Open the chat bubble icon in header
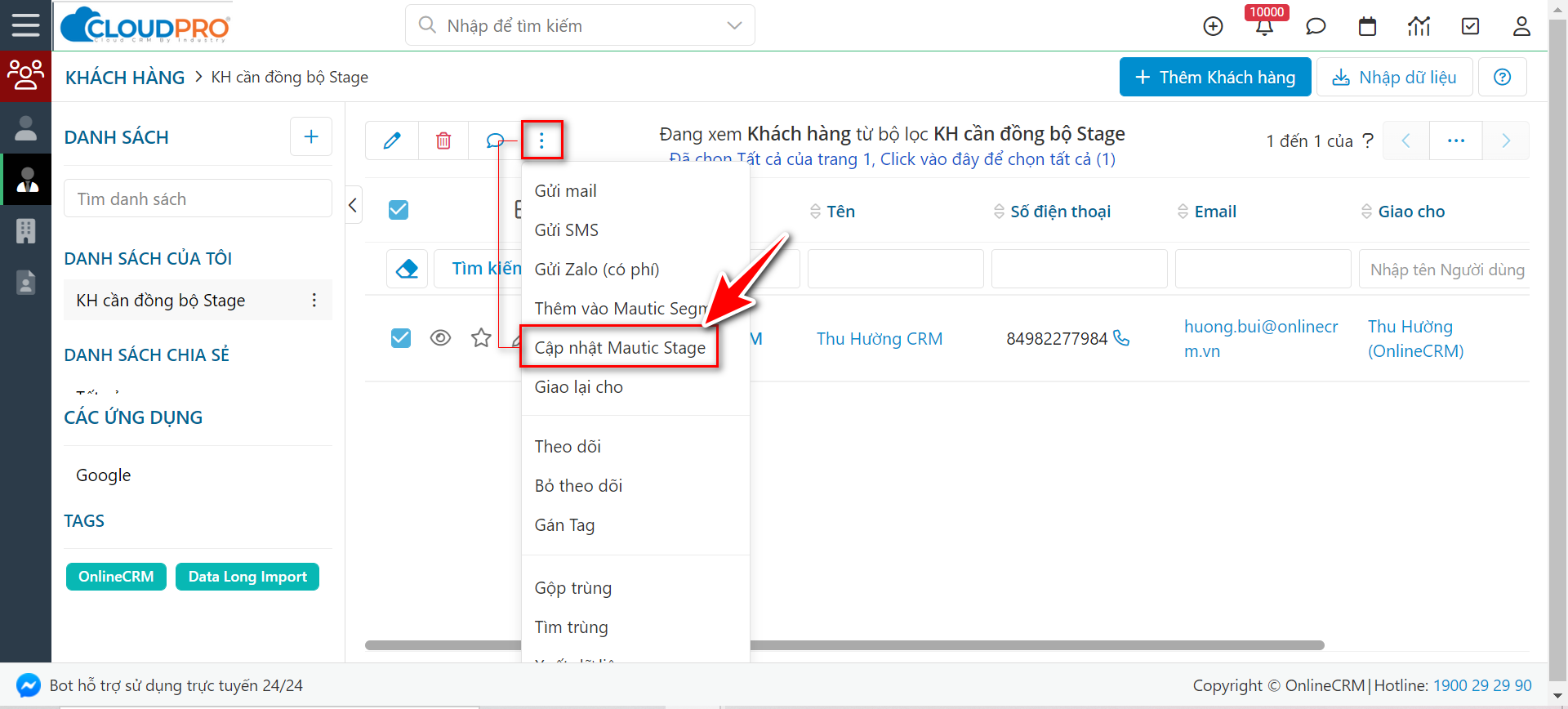The height and width of the screenshot is (709, 1568). tap(1316, 26)
